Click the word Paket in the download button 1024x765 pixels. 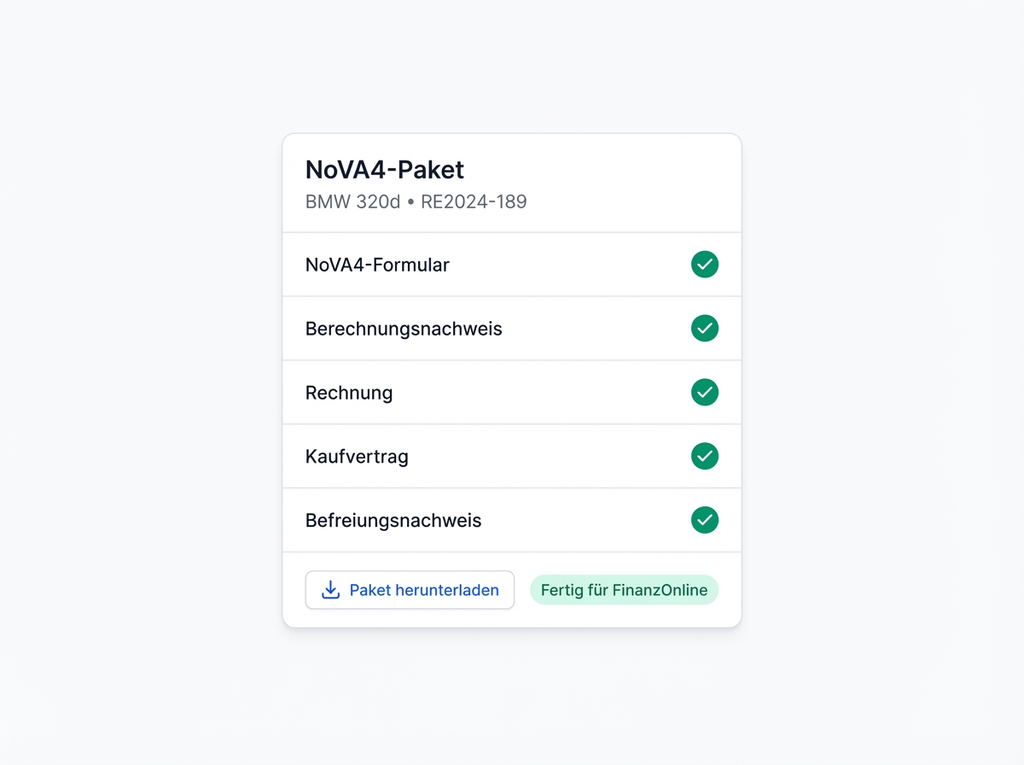tap(371, 590)
